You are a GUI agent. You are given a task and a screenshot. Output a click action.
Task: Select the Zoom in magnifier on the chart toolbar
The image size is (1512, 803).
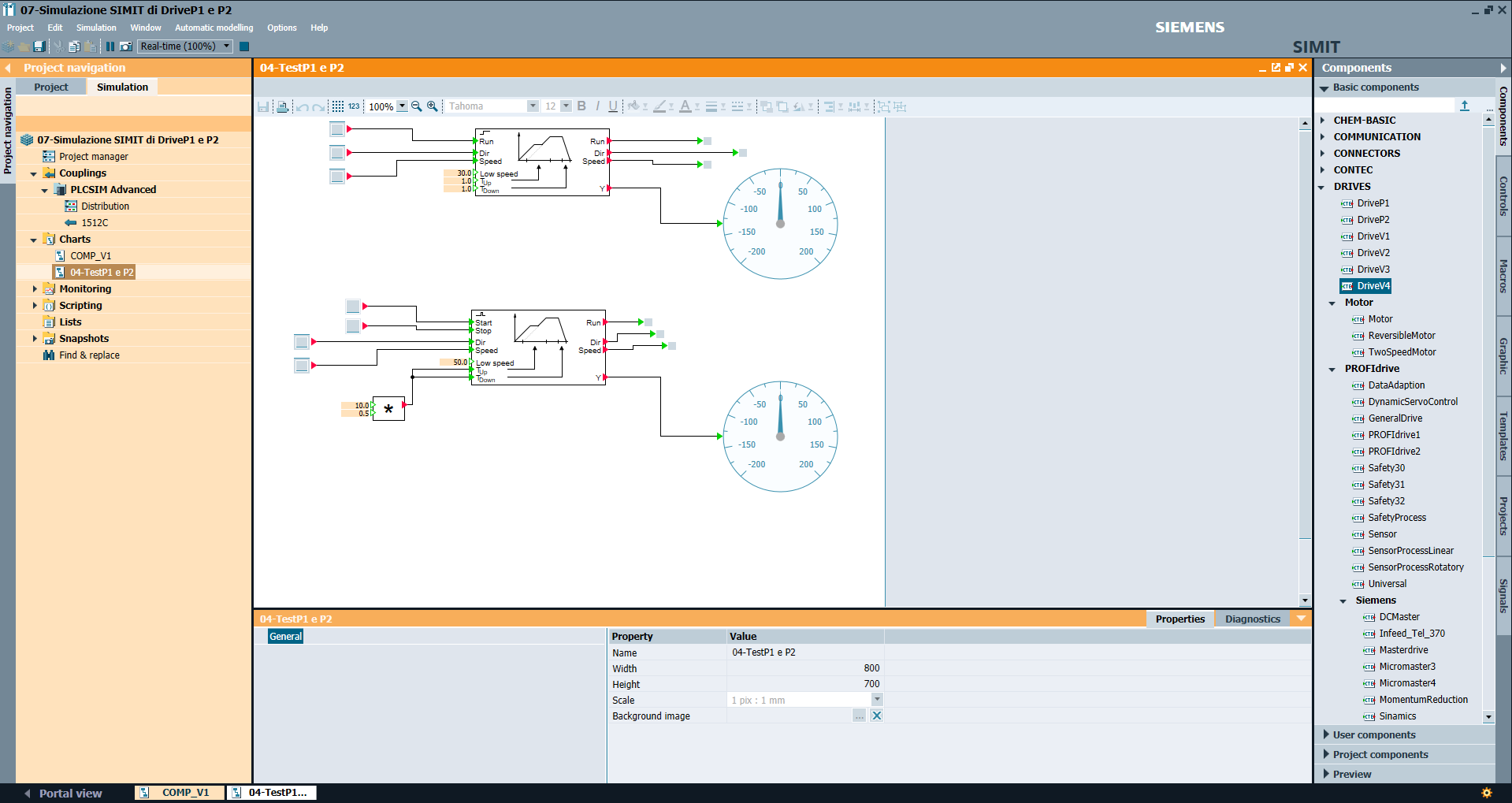(x=433, y=106)
